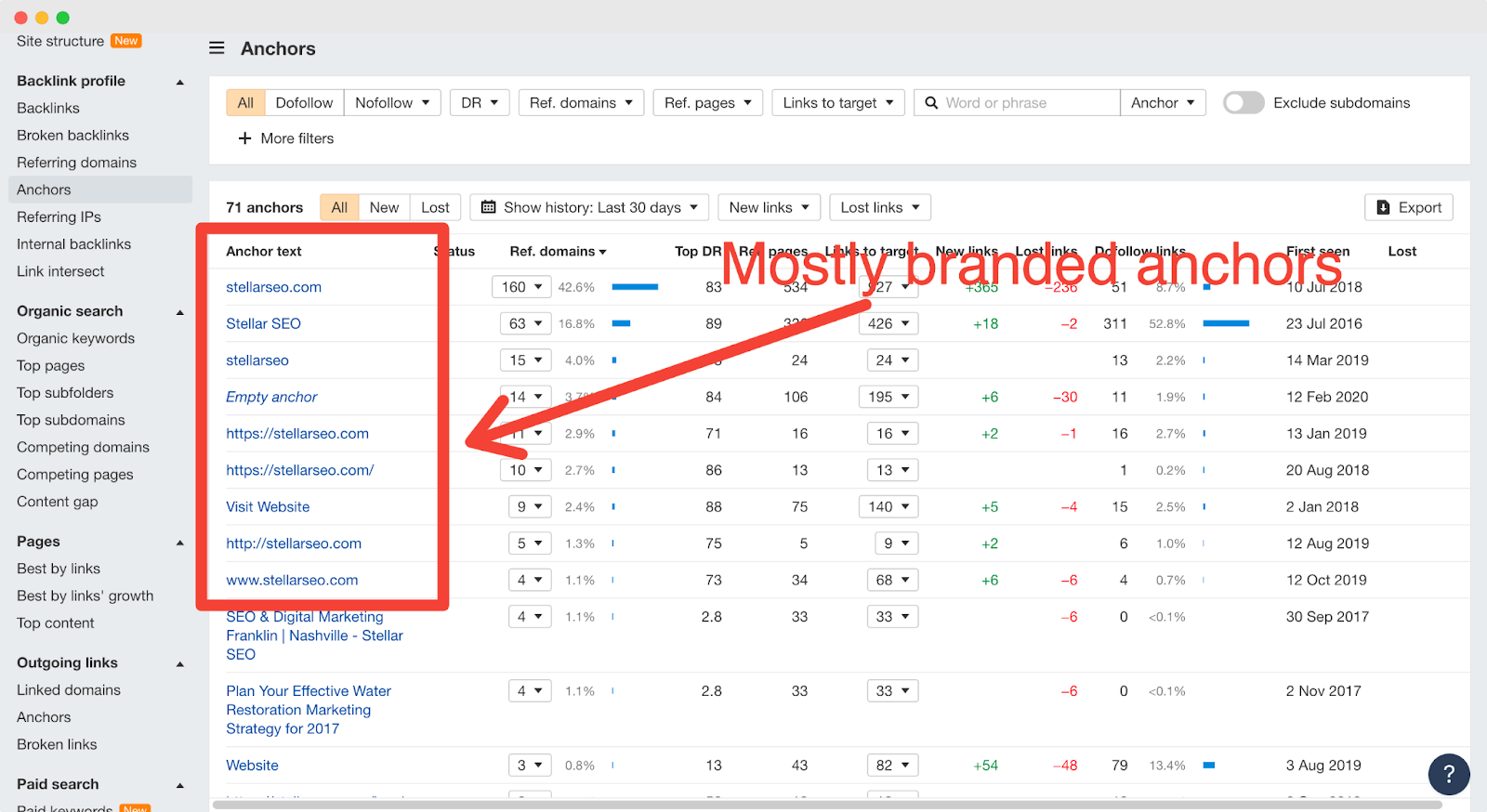Collapse the Backlink profile section
Screen dimensions: 1487x812
click(x=180, y=82)
